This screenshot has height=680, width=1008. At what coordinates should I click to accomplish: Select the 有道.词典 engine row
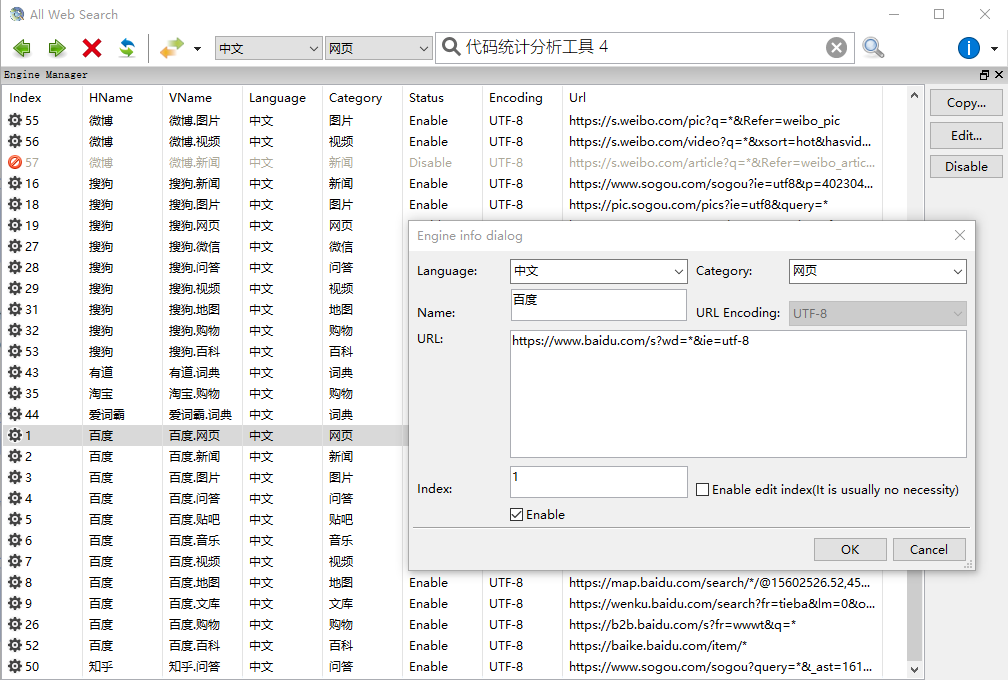tap(206, 372)
